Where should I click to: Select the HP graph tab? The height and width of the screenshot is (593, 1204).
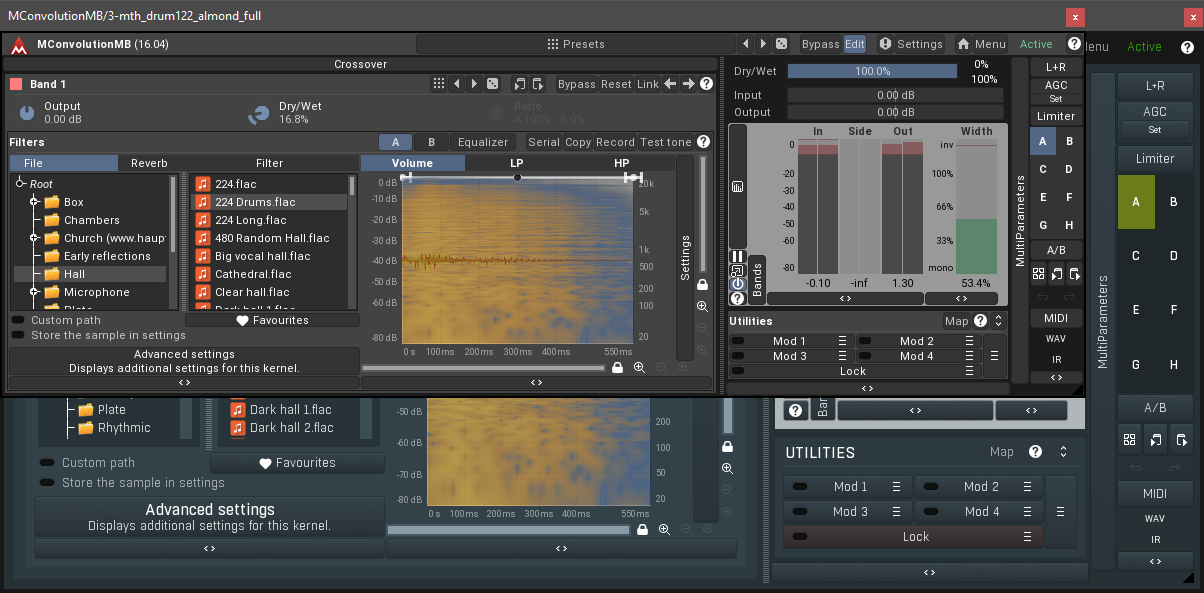(621, 163)
